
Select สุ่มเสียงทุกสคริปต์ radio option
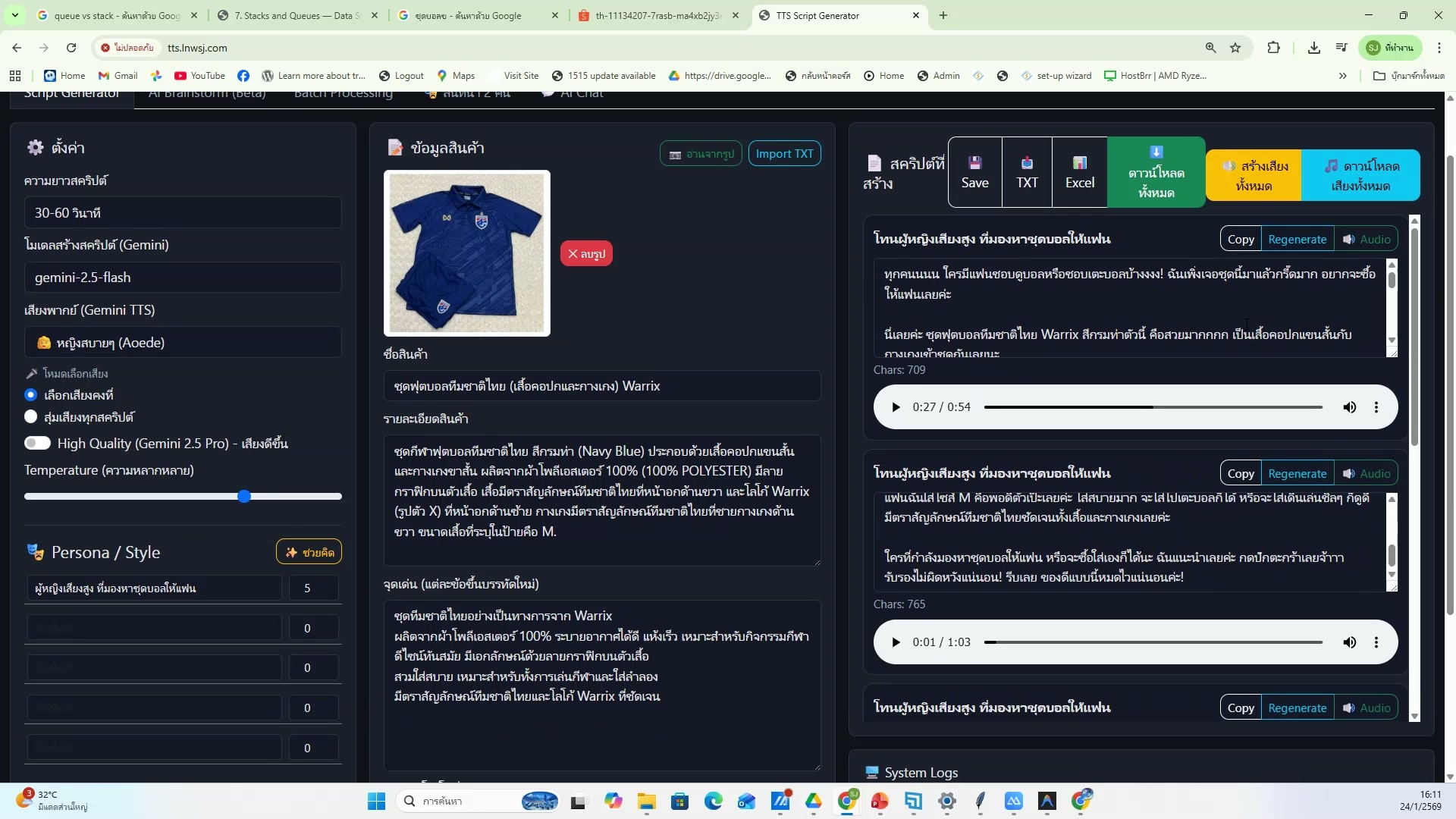pyautogui.click(x=31, y=416)
